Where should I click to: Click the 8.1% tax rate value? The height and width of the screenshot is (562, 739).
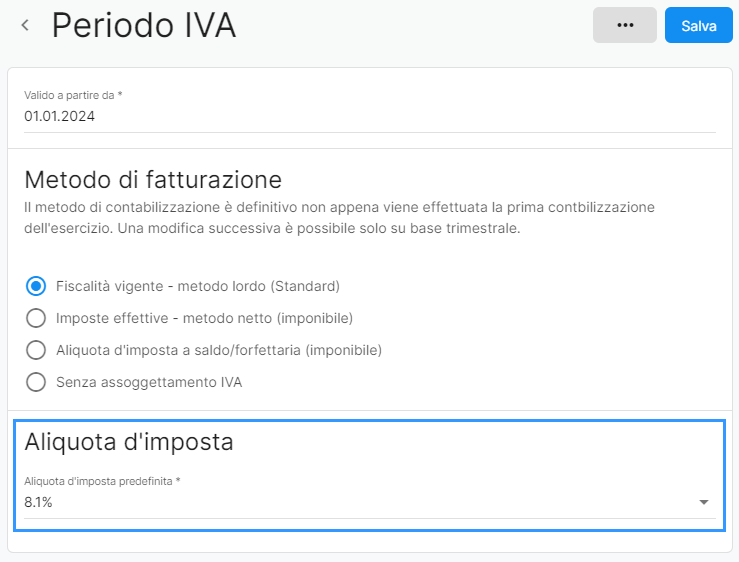coord(38,502)
